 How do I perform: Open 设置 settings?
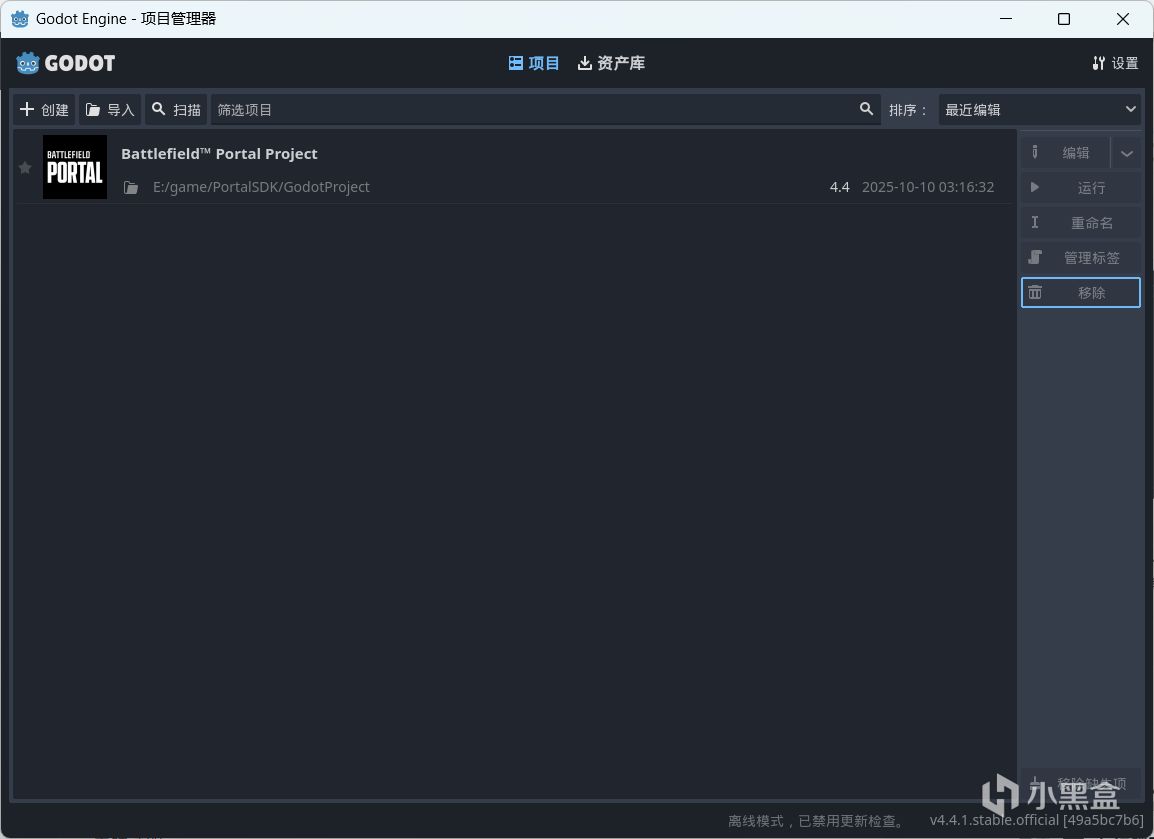tap(1115, 63)
